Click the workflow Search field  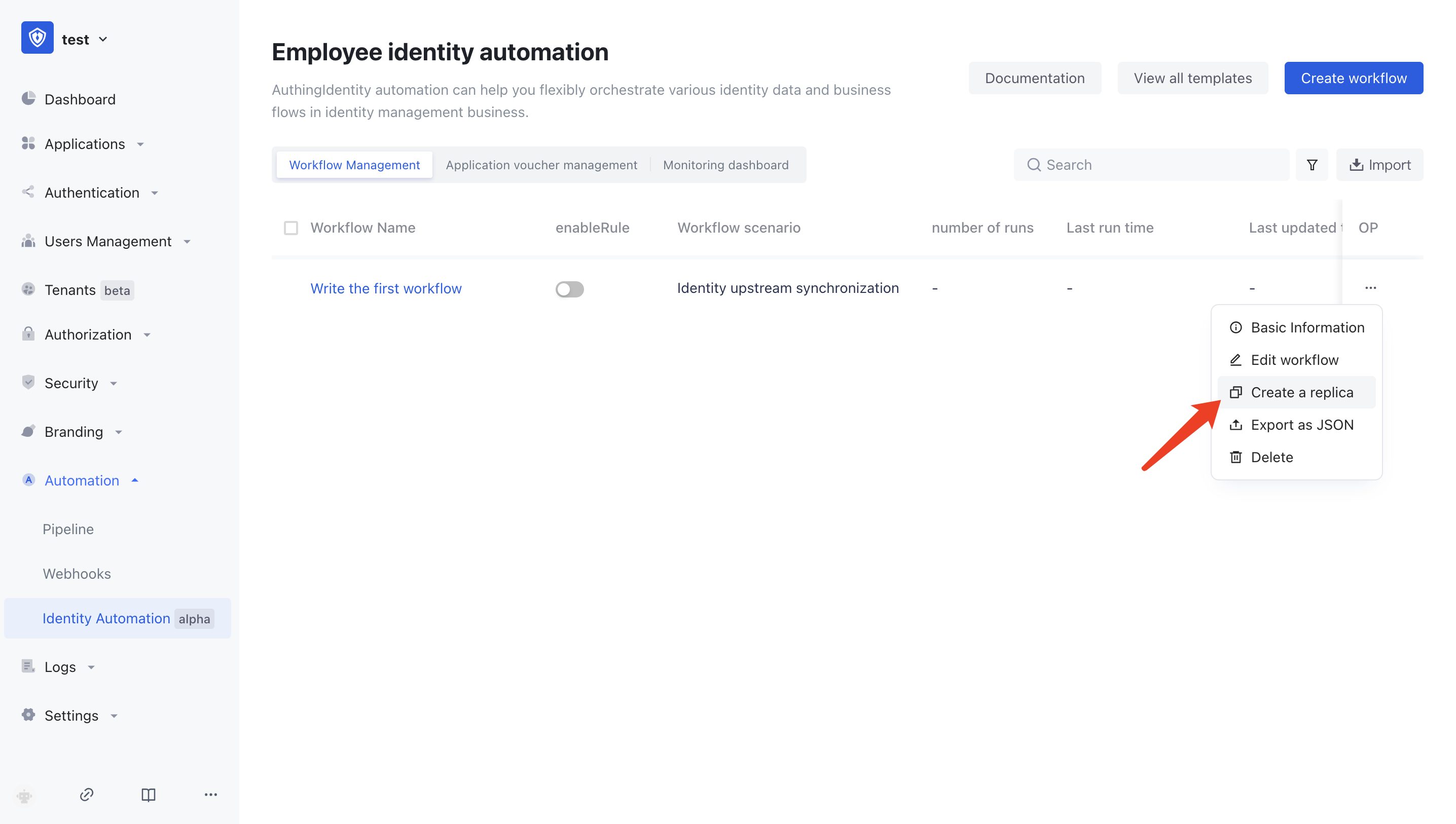(1152, 165)
